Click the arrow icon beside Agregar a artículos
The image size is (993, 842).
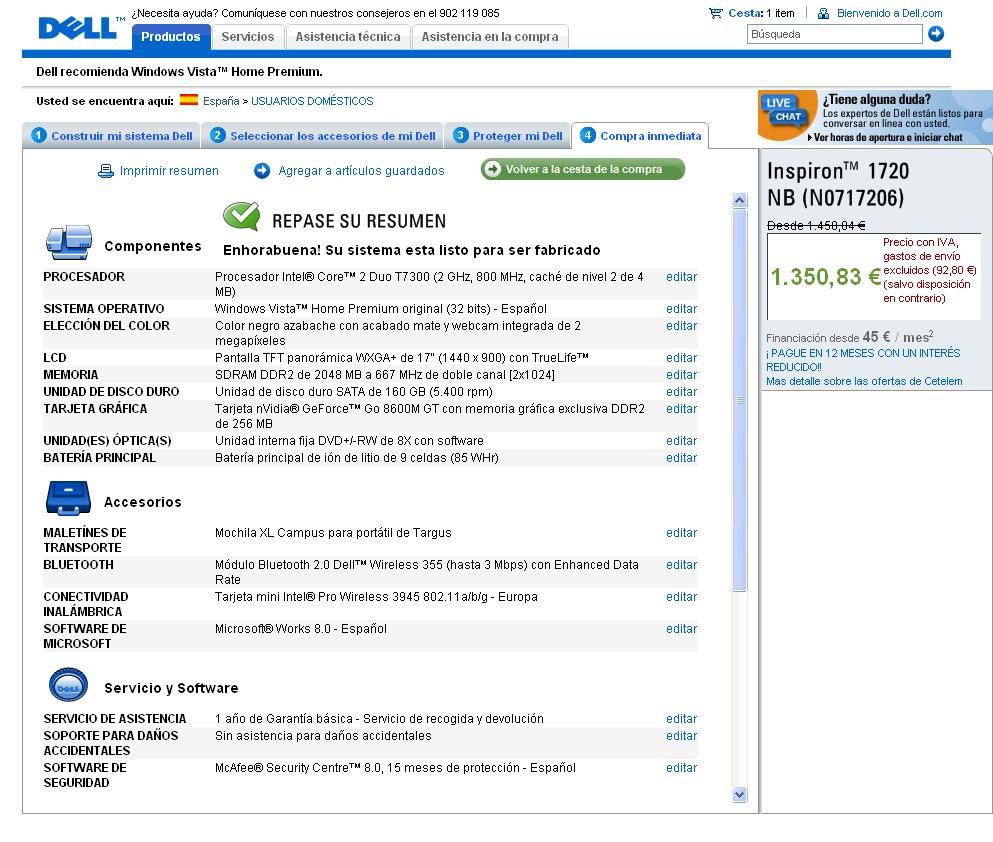click(x=262, y=171)
